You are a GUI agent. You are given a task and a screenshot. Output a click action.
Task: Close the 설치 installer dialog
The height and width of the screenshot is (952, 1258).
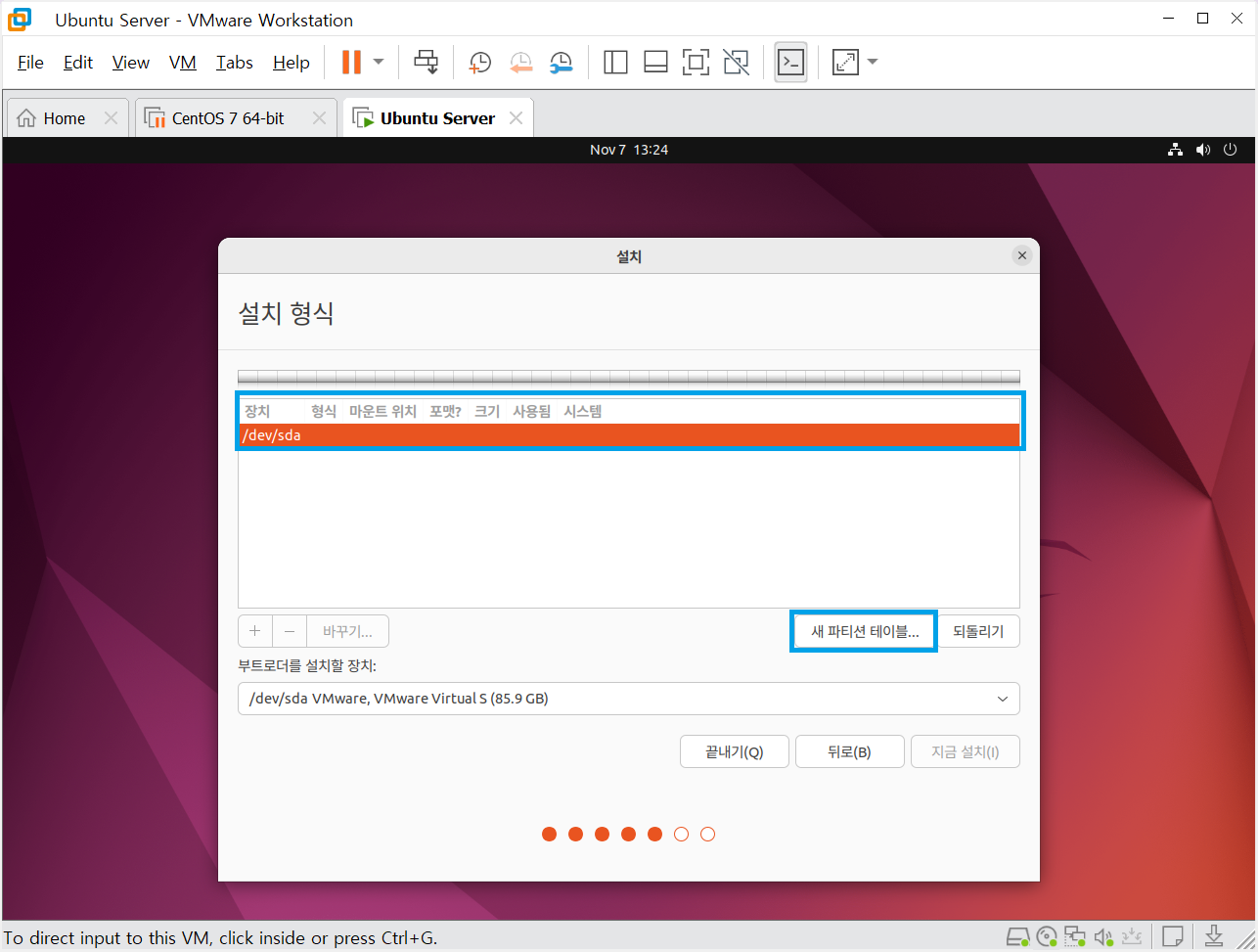pos(1022,255)
